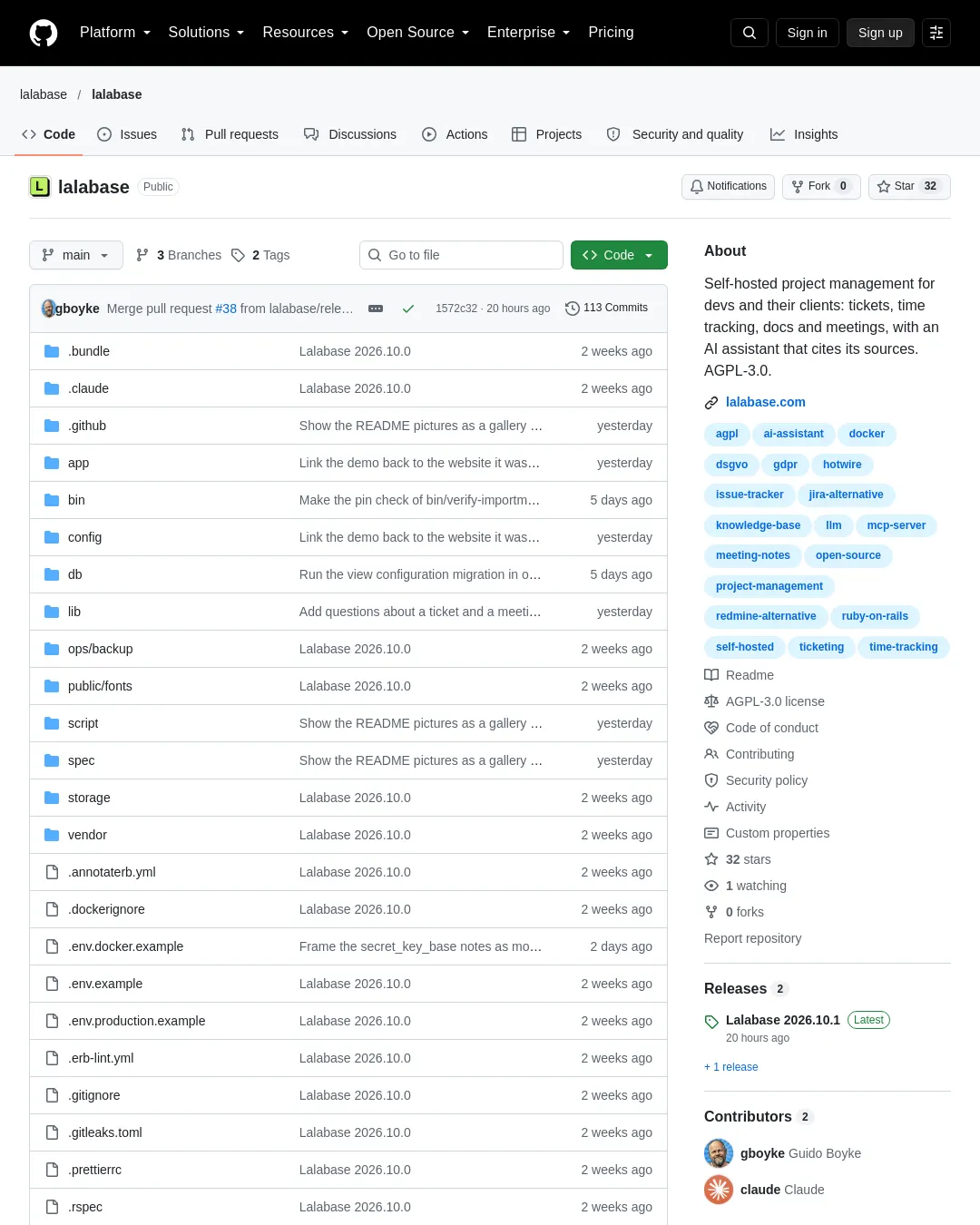Open the Insights tab
This screenshot has height=1225, width=980.
(x=804, y=134)
